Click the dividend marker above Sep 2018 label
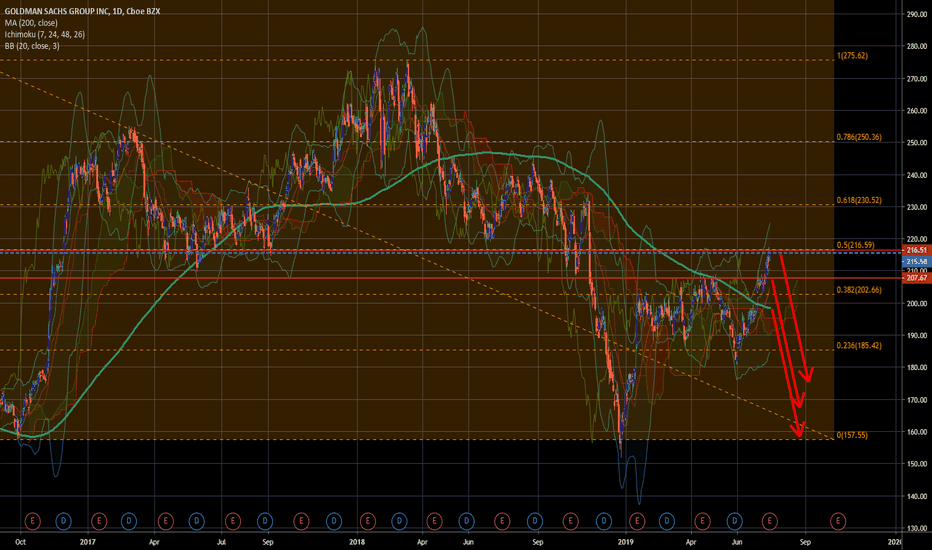 point(535,521)
